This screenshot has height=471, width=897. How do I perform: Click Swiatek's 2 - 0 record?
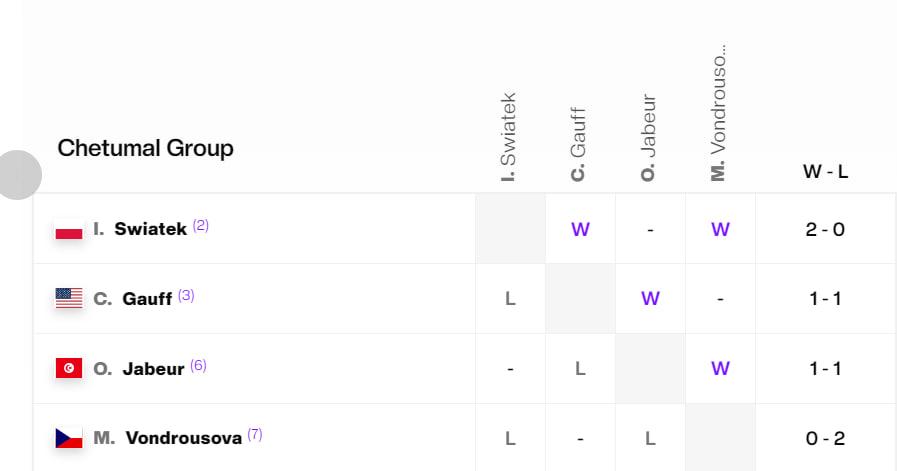coord(825,229)
